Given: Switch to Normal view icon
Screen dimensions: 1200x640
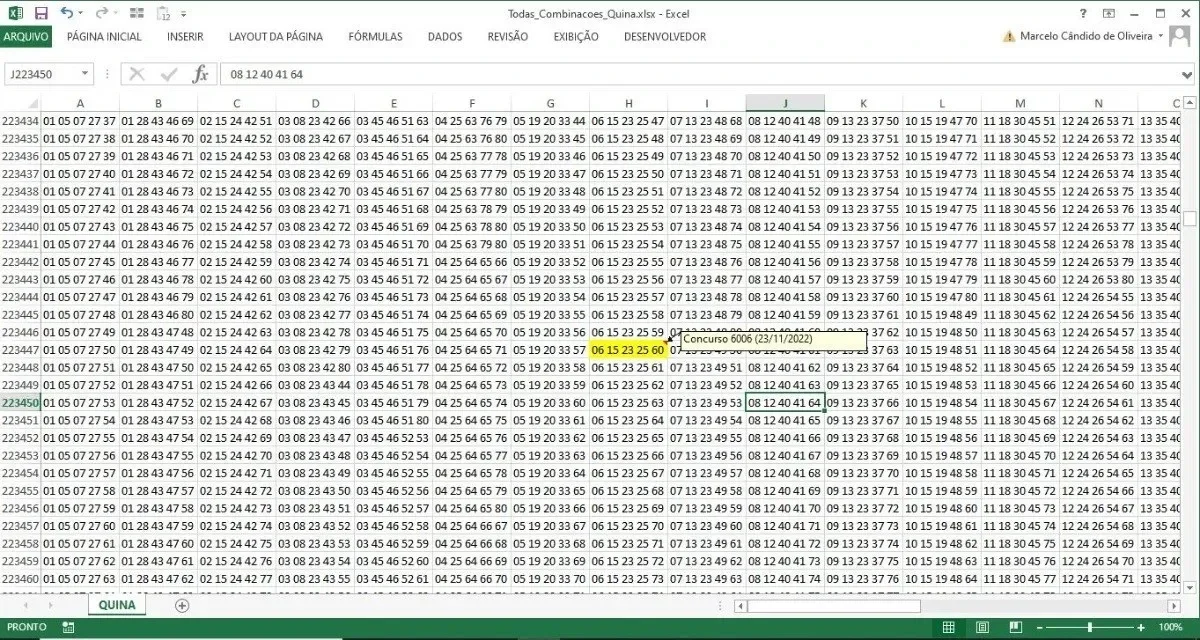Looking at the screenshot, I should [x=949, y=627].
